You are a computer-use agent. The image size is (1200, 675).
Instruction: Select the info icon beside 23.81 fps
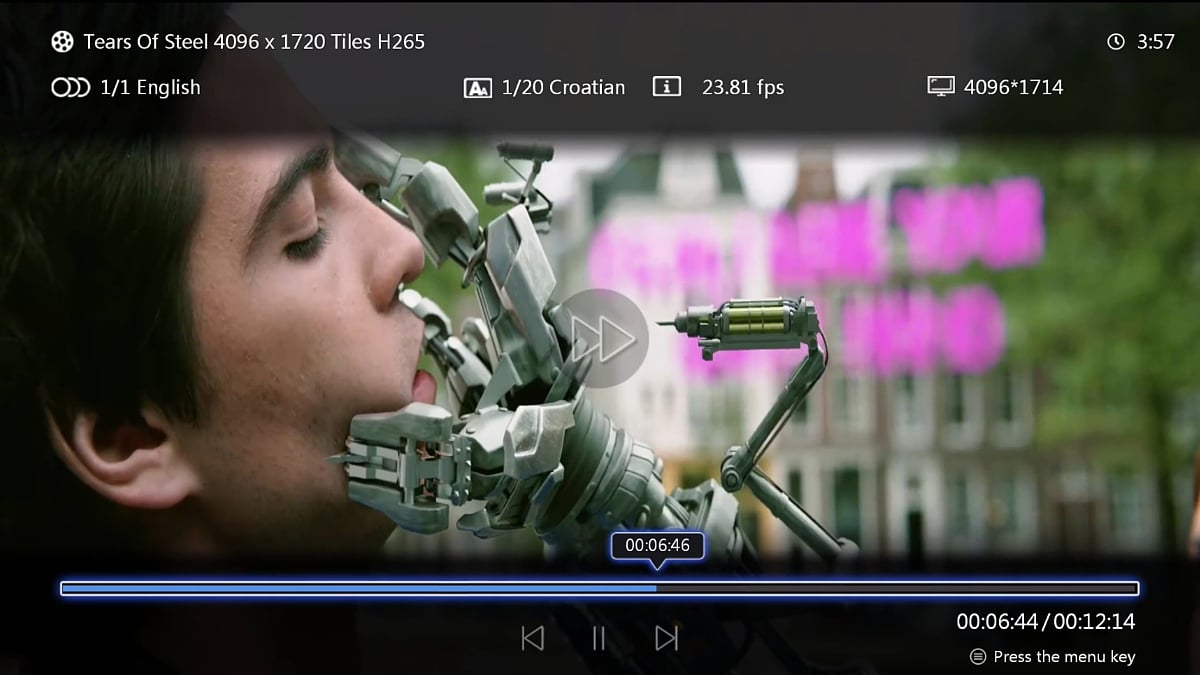[666, 87]
